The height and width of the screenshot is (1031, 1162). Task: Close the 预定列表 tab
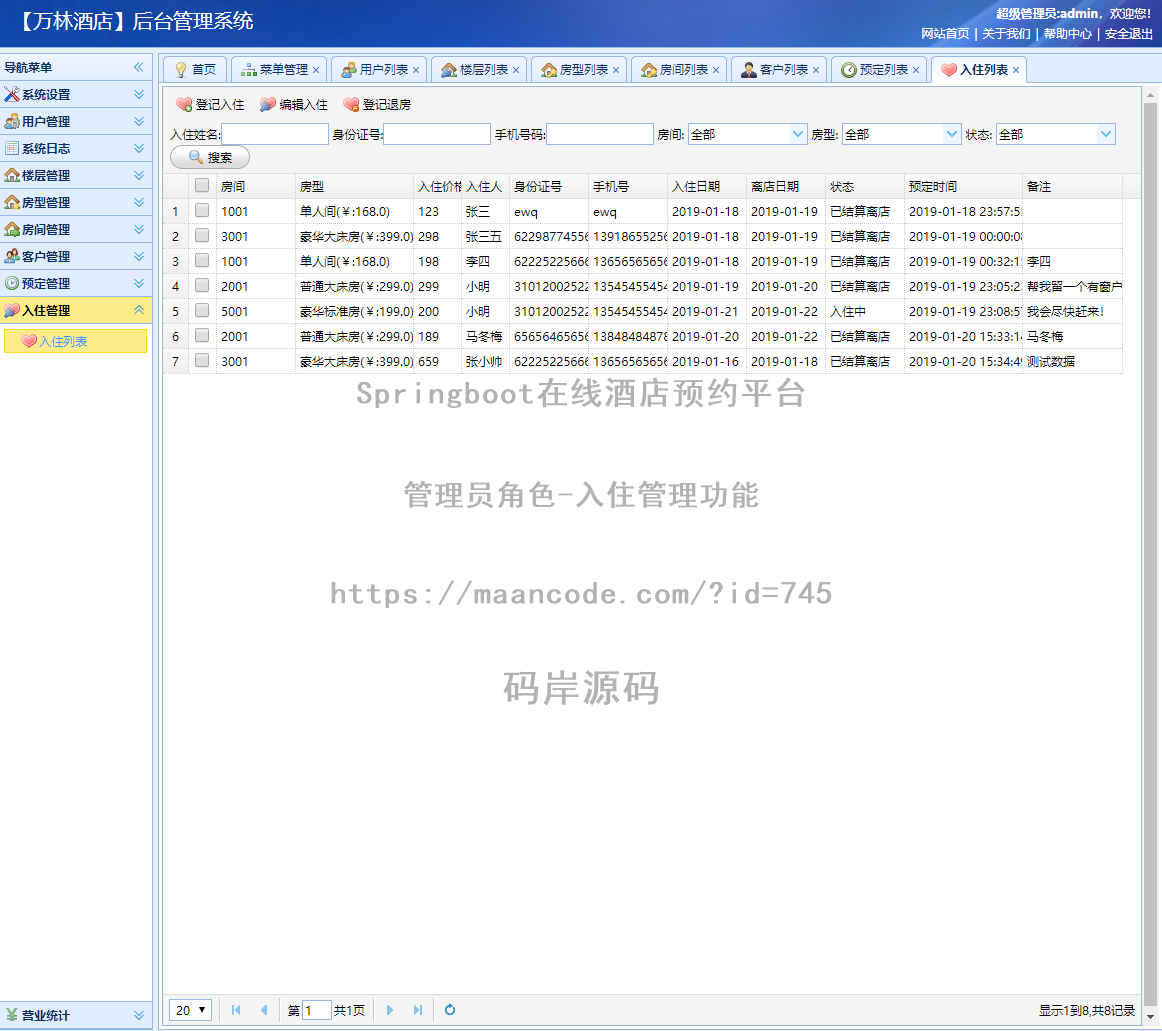[916, 70]
